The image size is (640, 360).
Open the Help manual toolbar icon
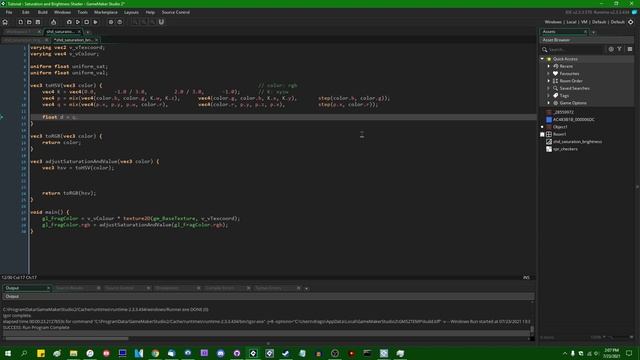pyautogui.click(x=120, y=22)
